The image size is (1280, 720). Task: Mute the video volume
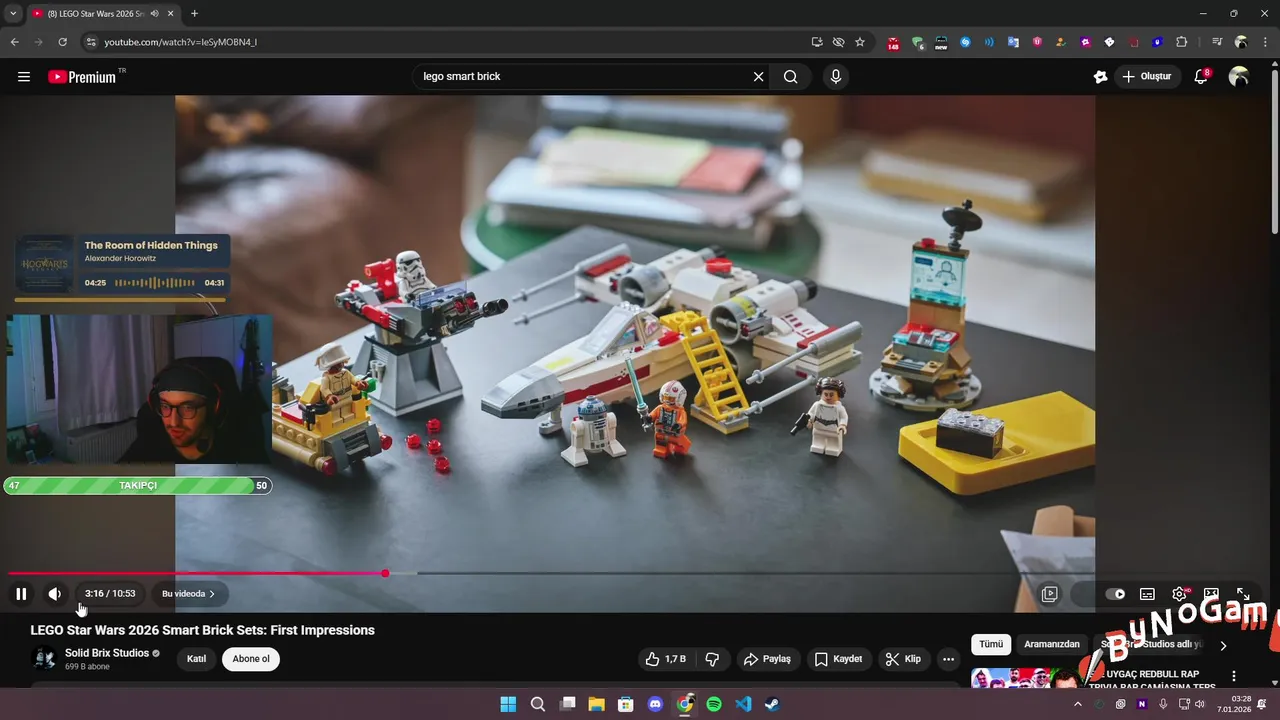pyautogui.click(x=55, y=594)
